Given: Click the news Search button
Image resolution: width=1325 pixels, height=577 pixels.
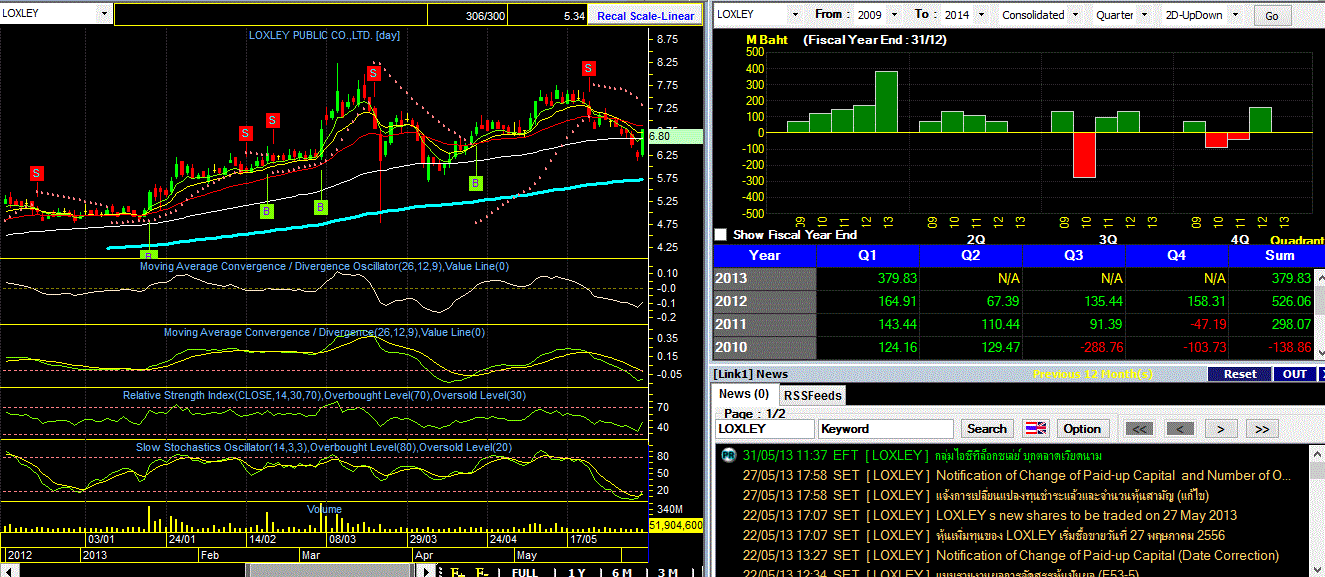Looking at the screenshot, I should (x=987, y=429).
